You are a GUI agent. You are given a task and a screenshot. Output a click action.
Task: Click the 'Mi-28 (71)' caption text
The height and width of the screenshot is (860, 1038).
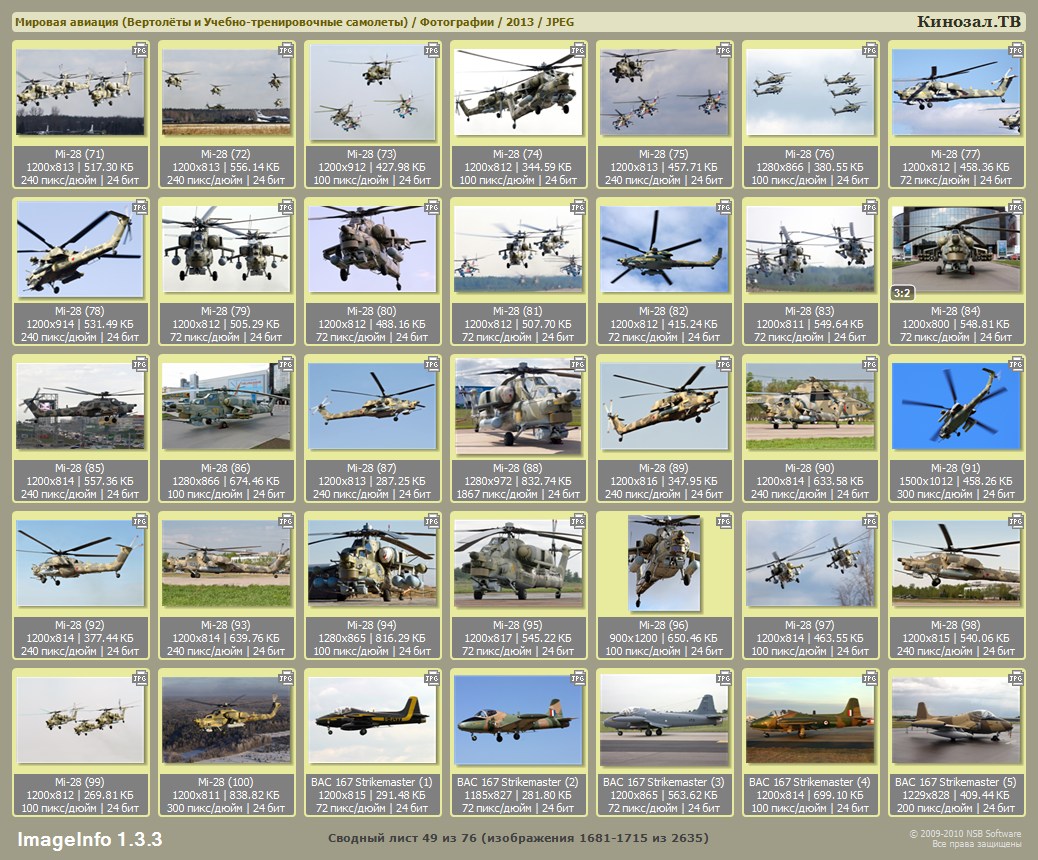pos(79,154)
